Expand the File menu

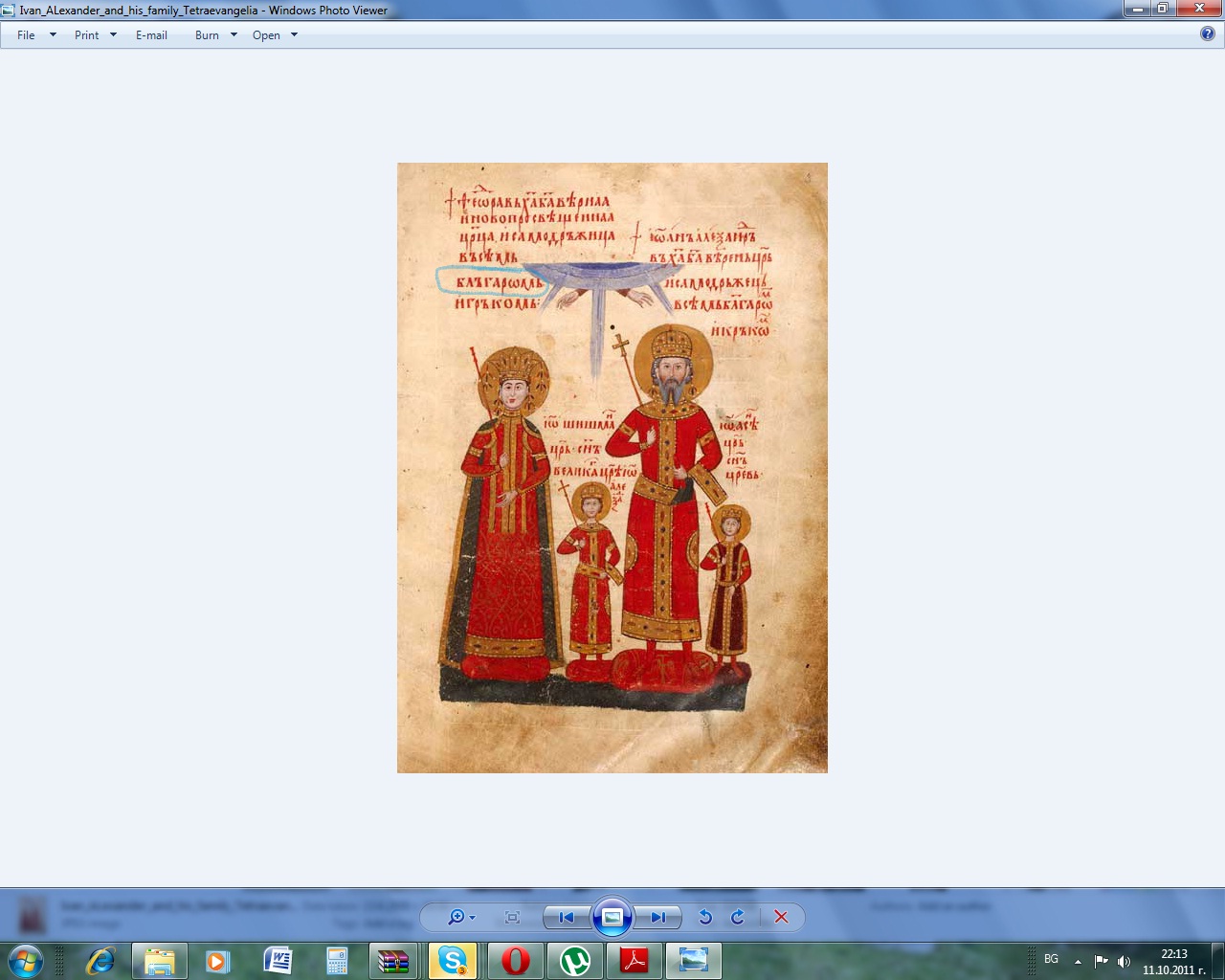[35, 35]
